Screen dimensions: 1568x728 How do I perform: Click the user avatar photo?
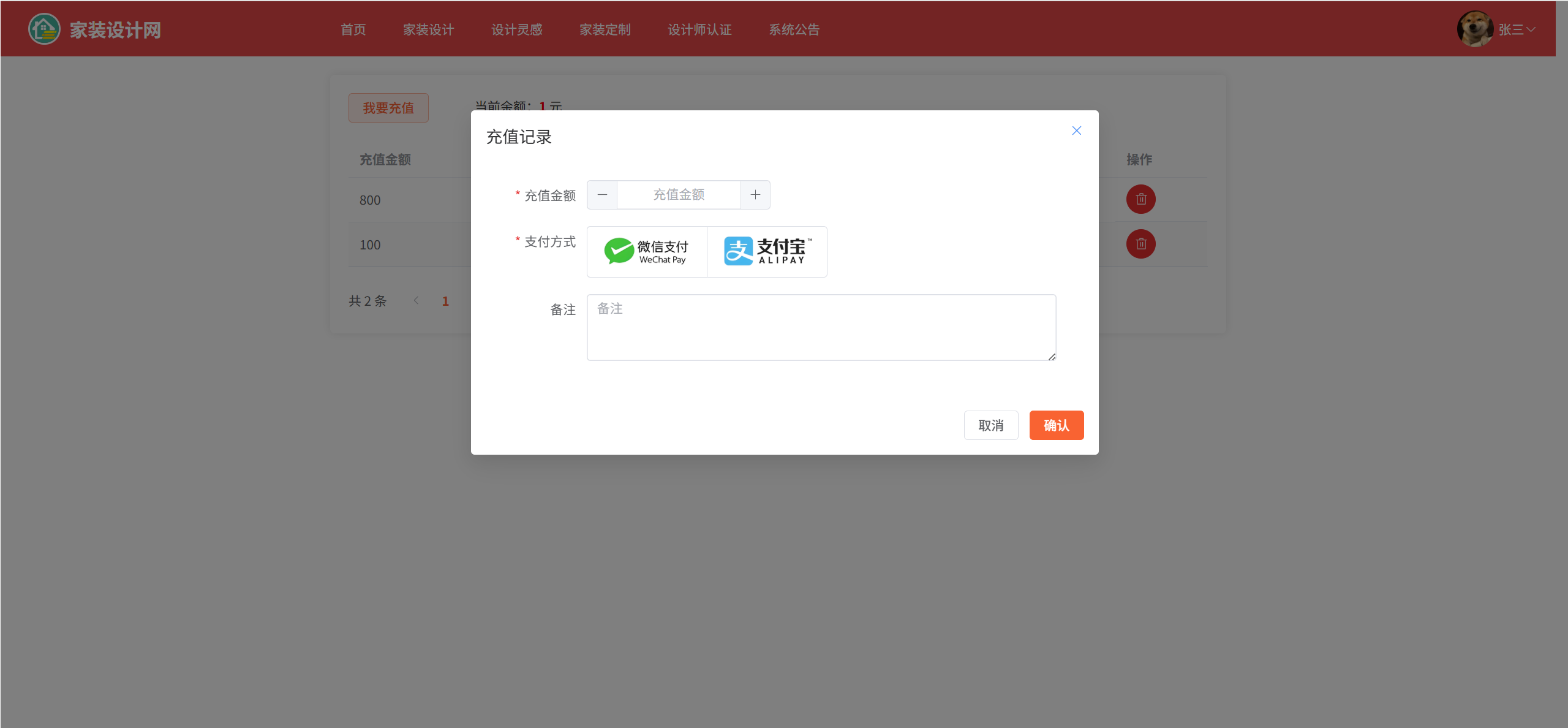[x=1475, y=29]
